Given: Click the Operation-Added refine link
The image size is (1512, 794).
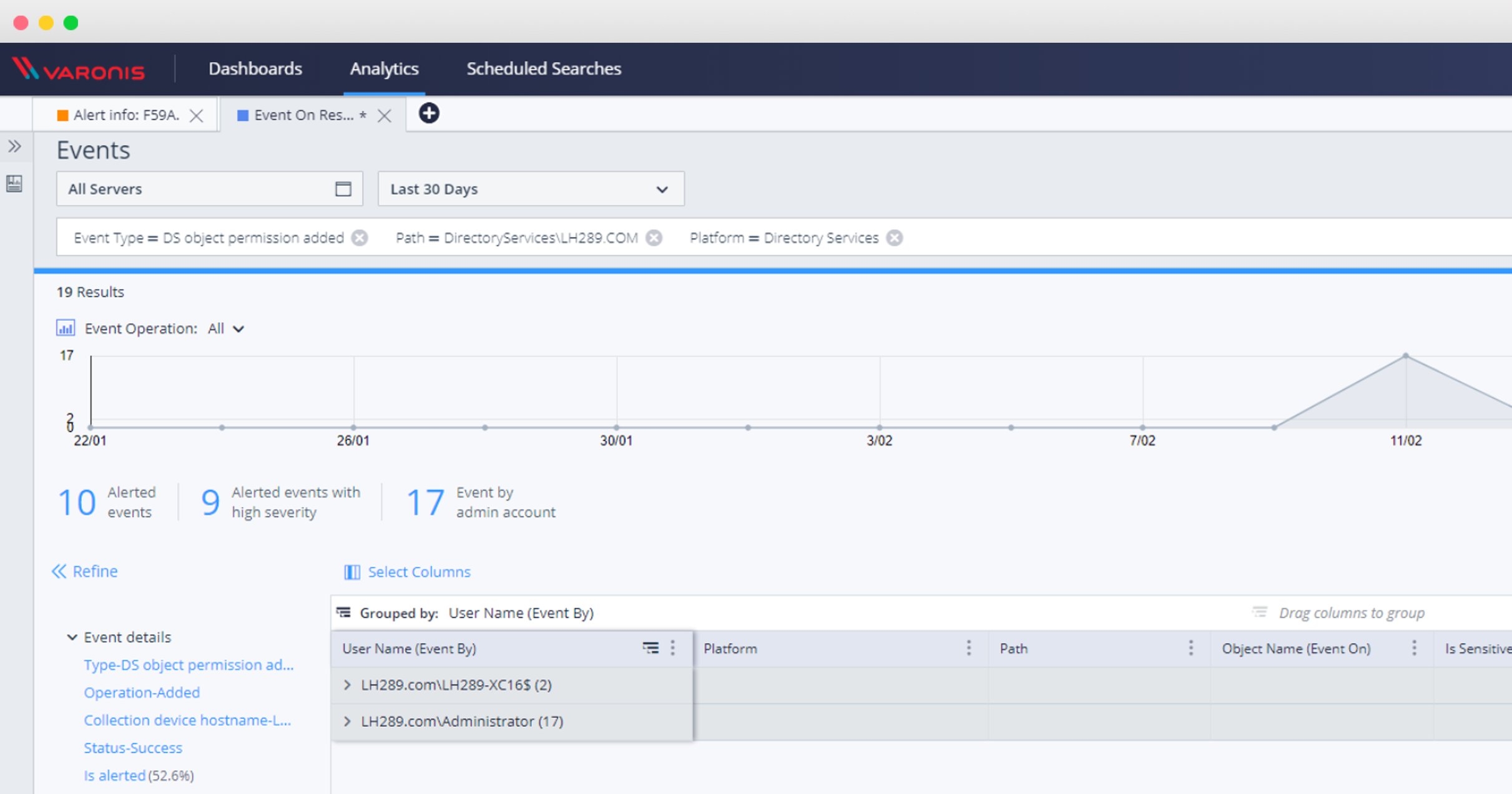Looking at the screenshot, I should [142, 692].
